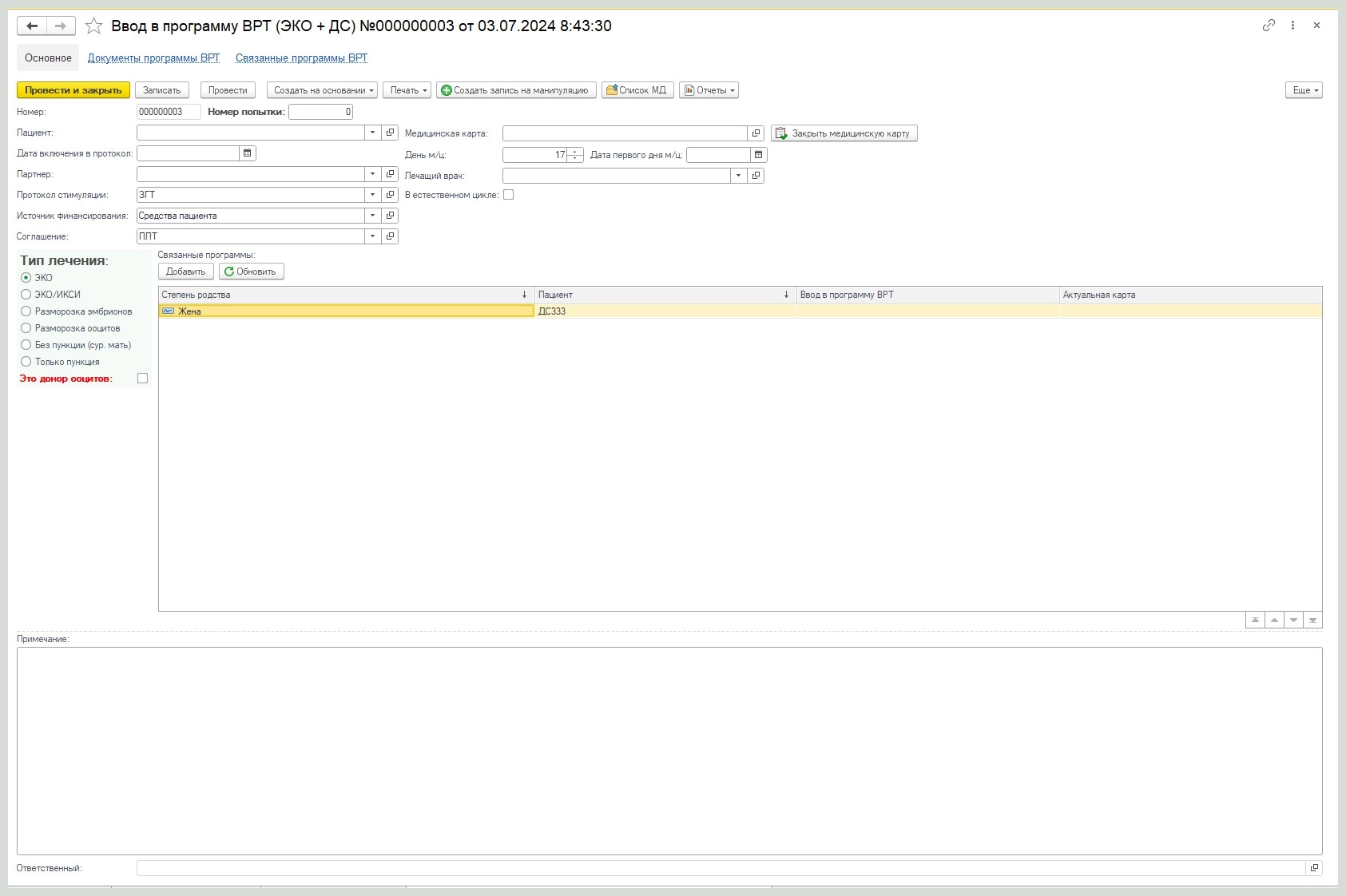The height and width of the screenshot is (896, 1346).
Task: Expand the Протокол стимуляции dropdown
Action: tap(372, 195)
